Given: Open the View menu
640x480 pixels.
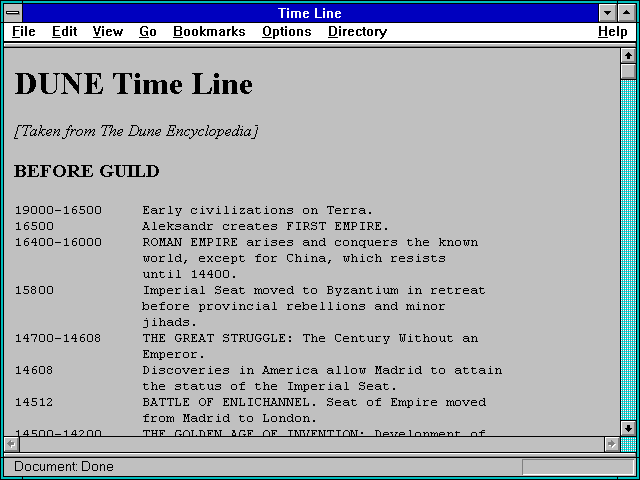Looking at the screenshot, I should pyautogui.click(x=107, y=32).
